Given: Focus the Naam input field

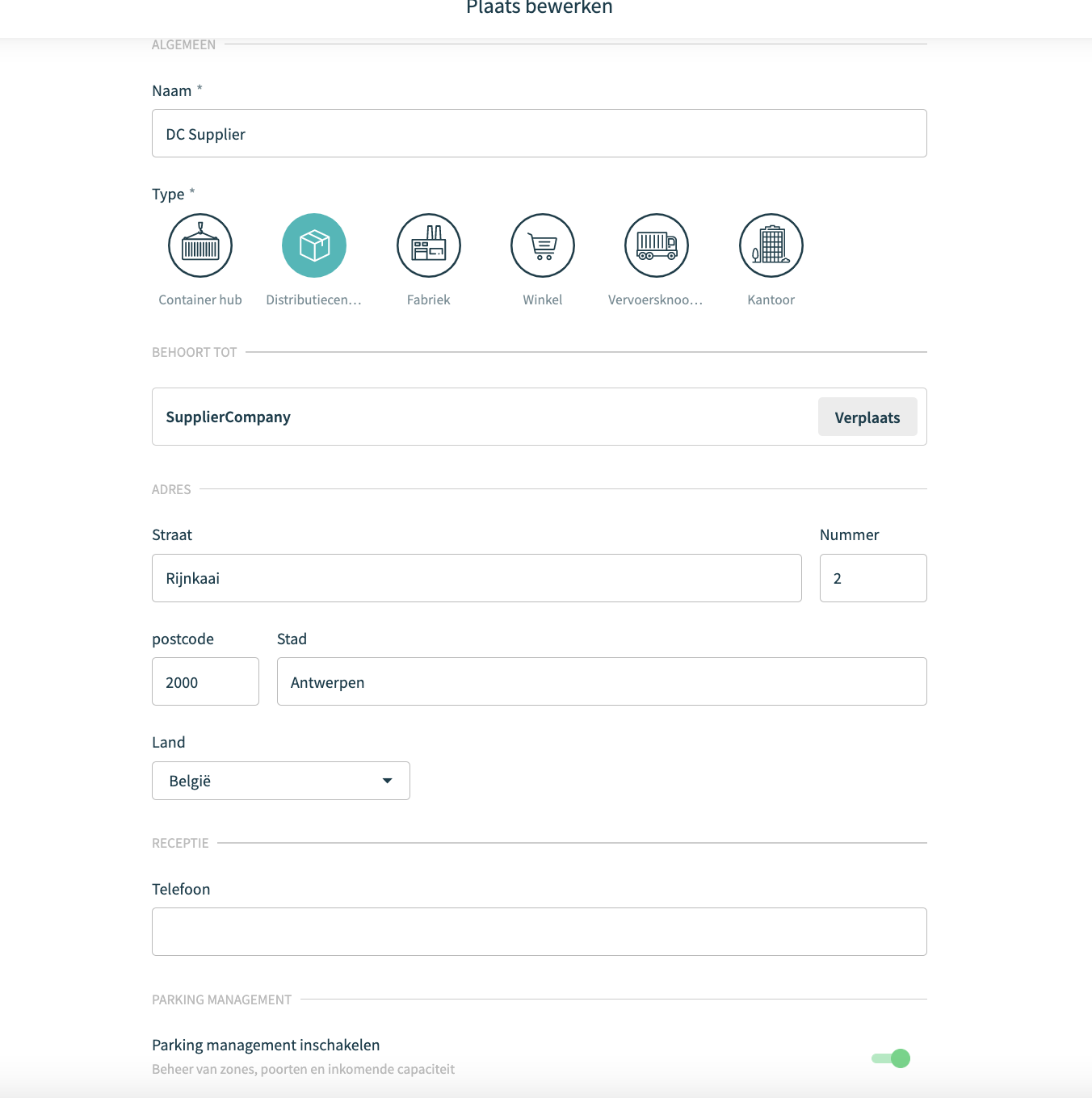Looking at the screenshot, I should point(540,133).
